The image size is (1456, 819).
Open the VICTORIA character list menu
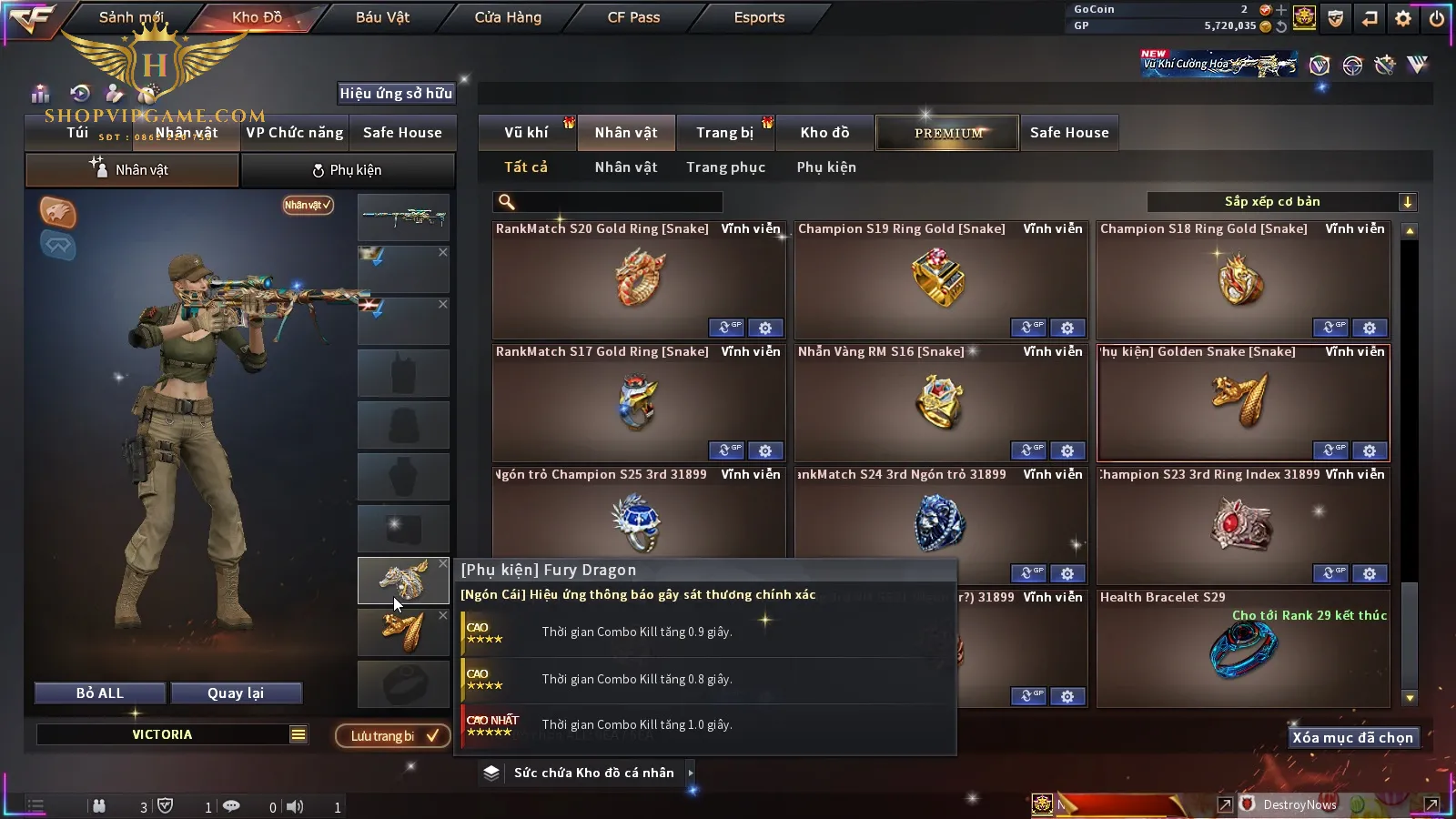(298, 734)
